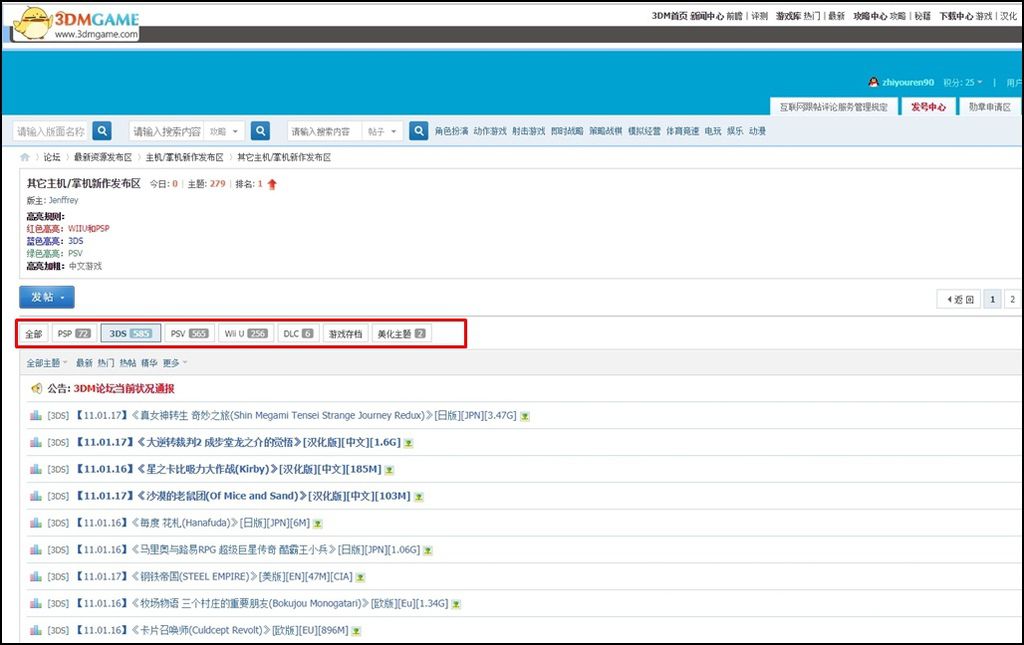The height and width of the screenshot is (645, 1024).
Task: Click the 论坛 breadcrumb link
Action: [x=52, y=157]
